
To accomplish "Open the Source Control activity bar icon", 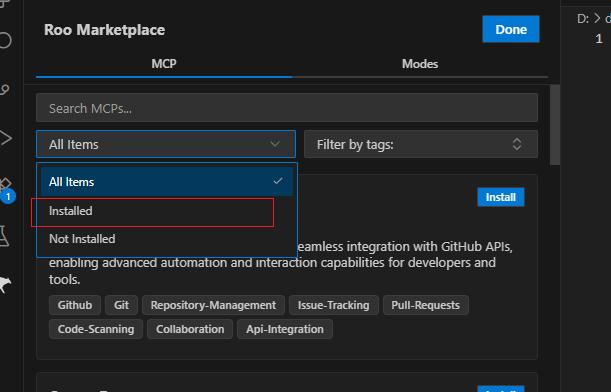I will (5, 90).
